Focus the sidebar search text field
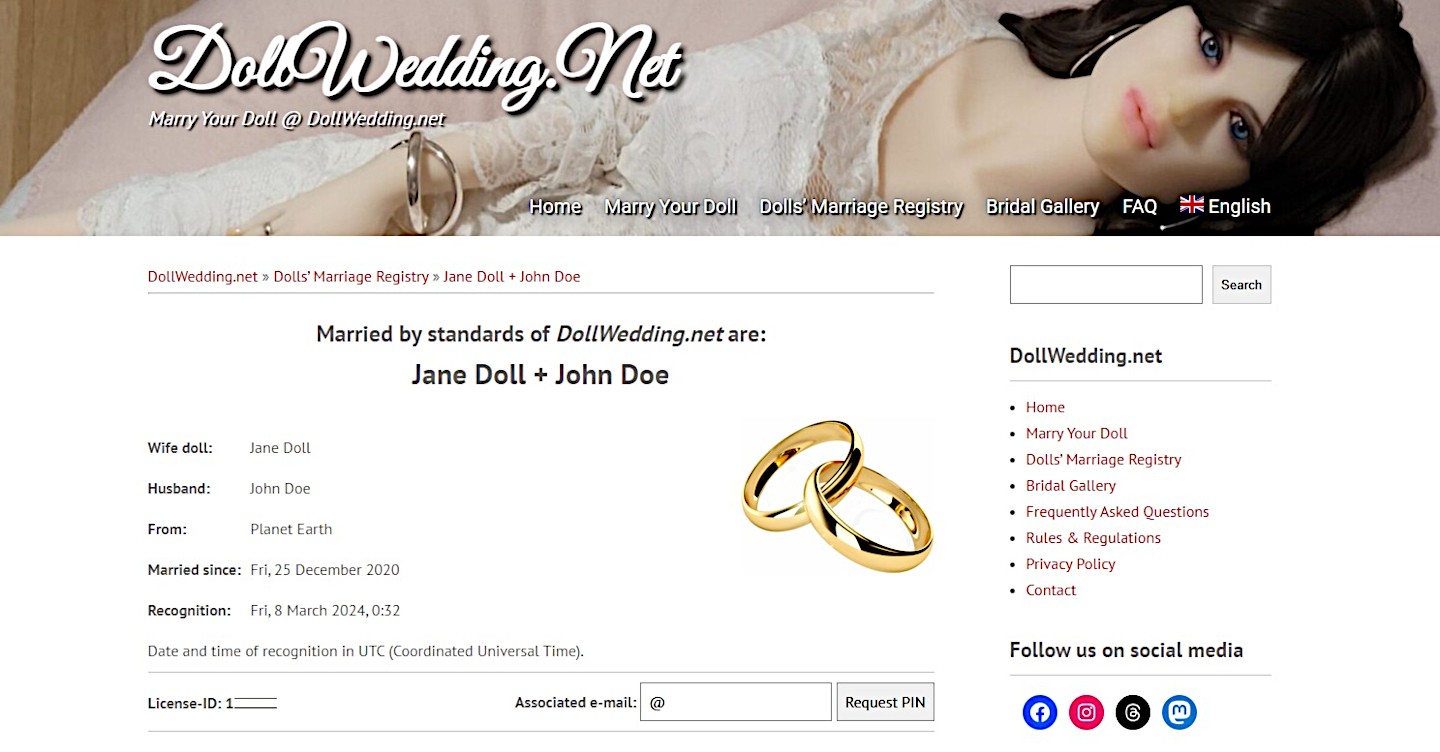 coord(1106,284)
